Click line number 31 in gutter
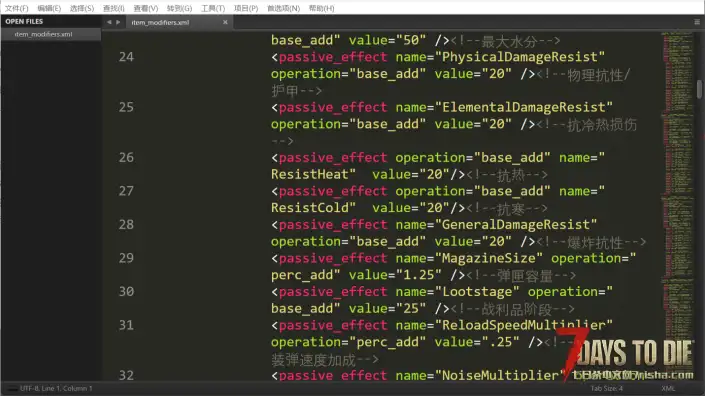Viewport: 705px width, 396px height. [x=126, y=325]
